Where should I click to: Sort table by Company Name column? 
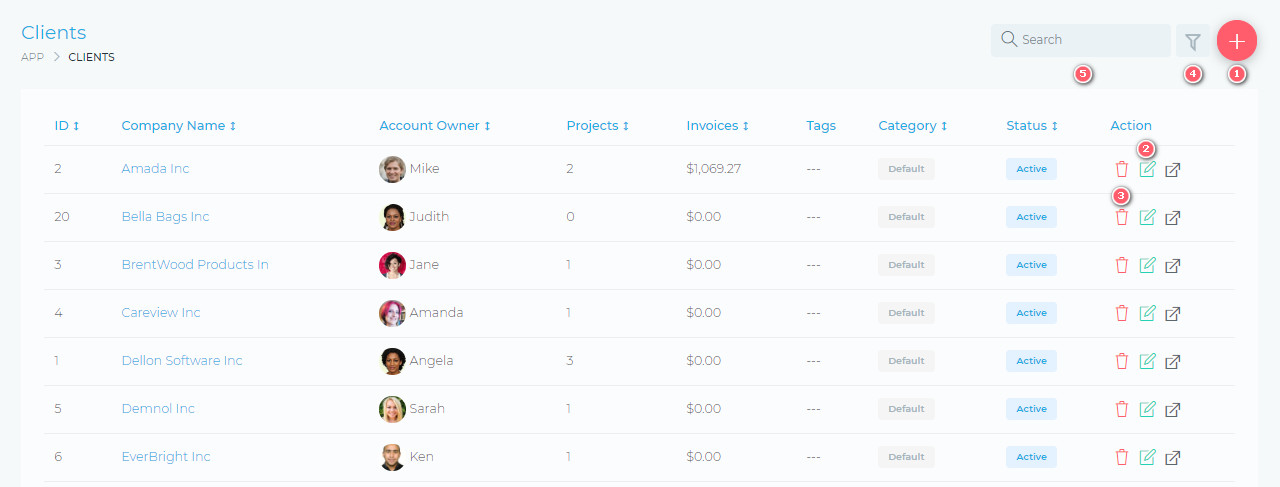point(178,126)
